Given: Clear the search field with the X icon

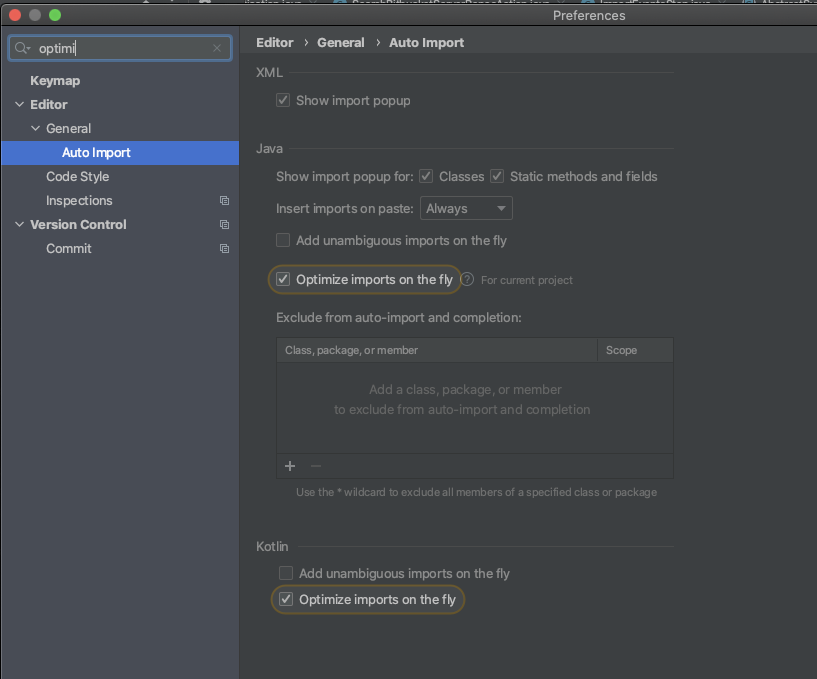Looking at the screenshot, I should [x=217, y=48].
